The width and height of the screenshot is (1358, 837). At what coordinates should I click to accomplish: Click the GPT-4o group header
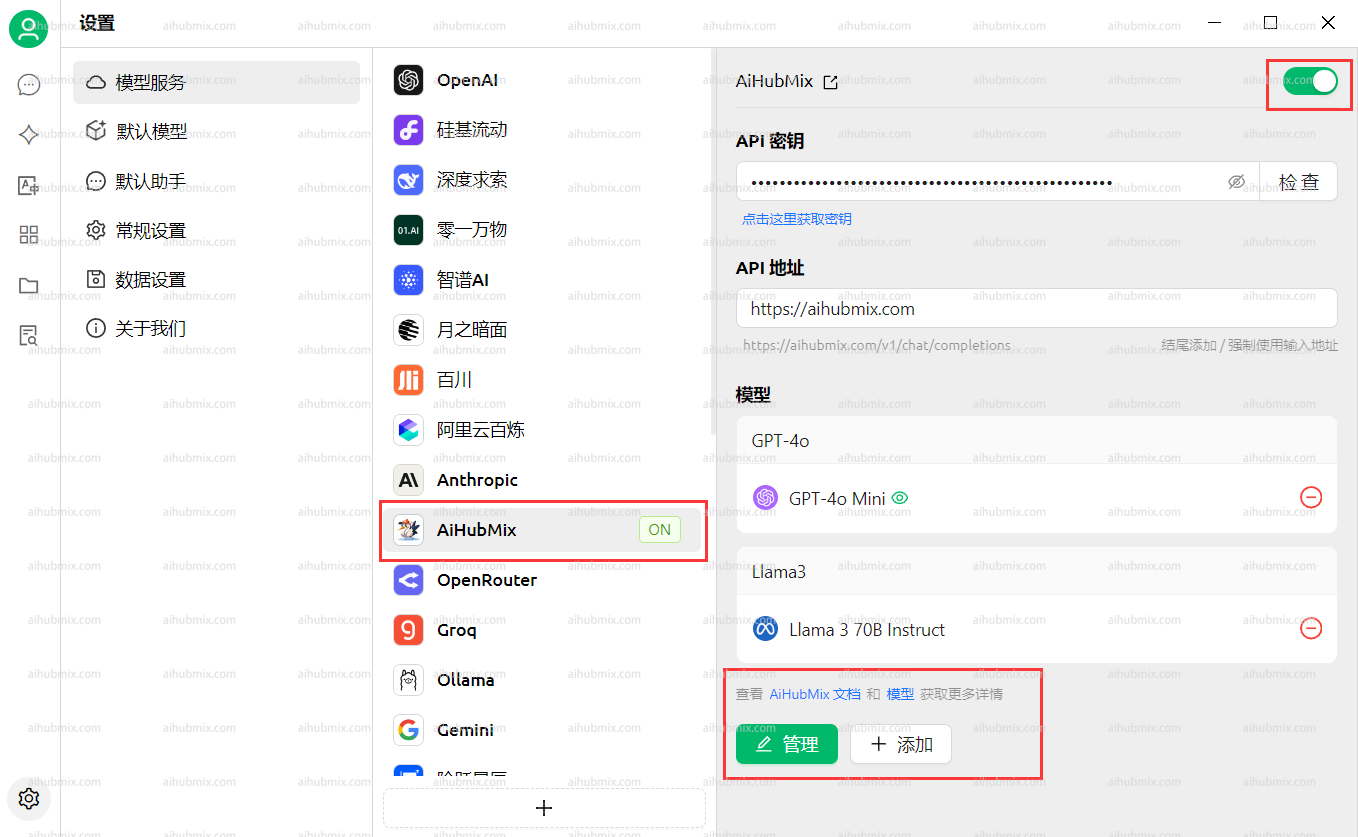tap(1036, 440)
